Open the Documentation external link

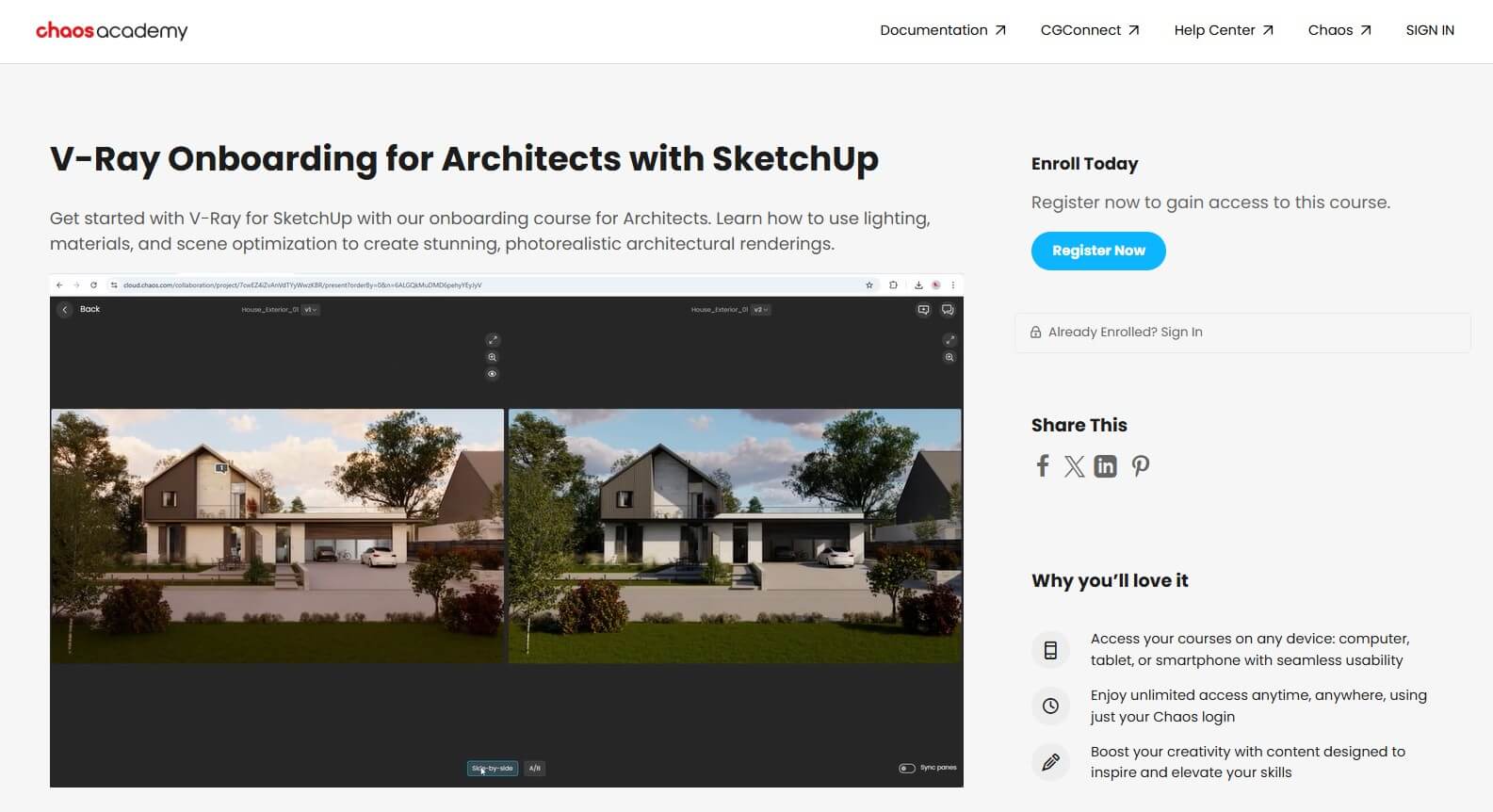pyautogui.click(x=943, y=30)
